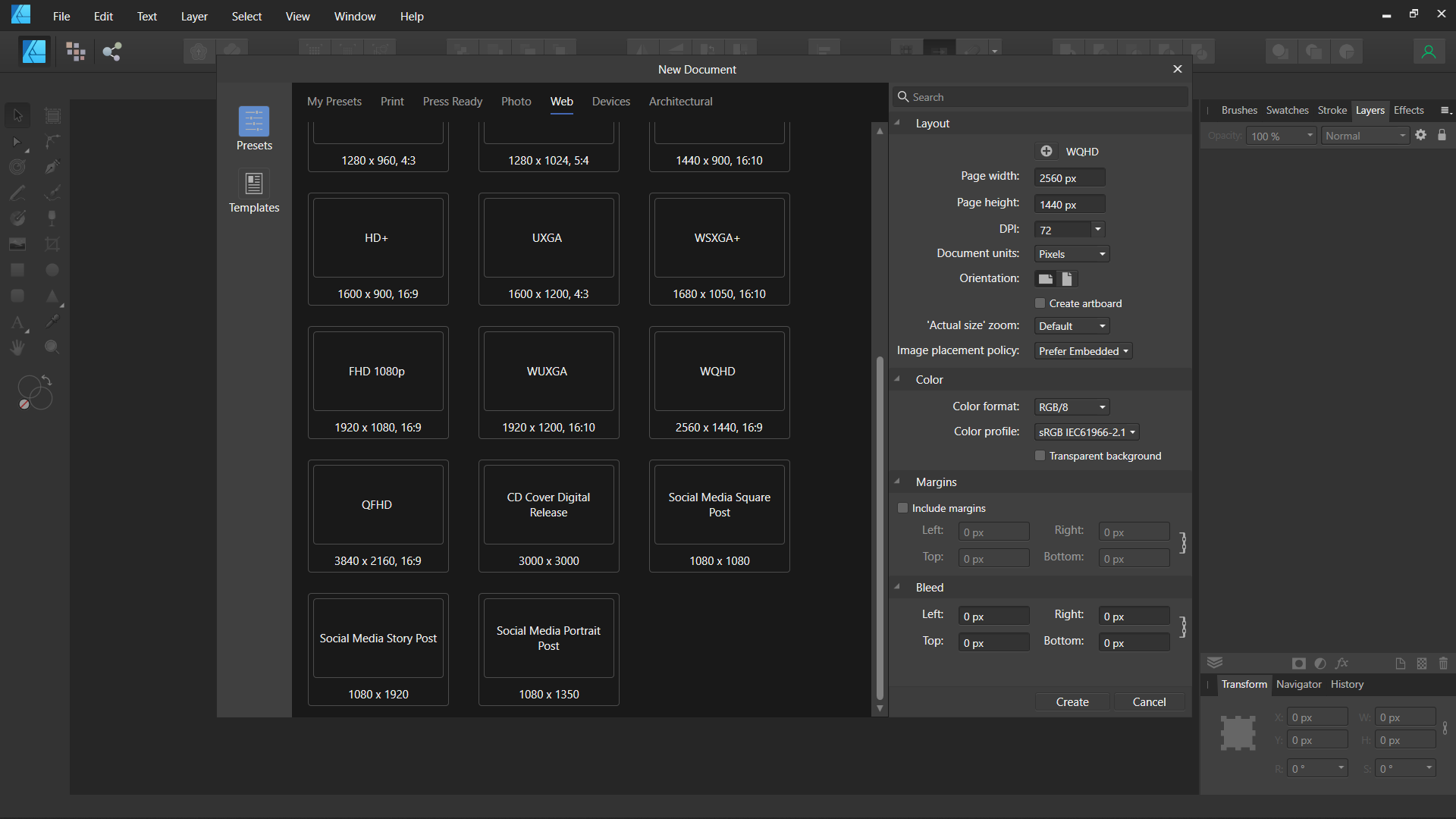Select landscape orientation icon
Image resolution: width=1456 pixels, height=819 pixels.
(x=1046, y=278)
